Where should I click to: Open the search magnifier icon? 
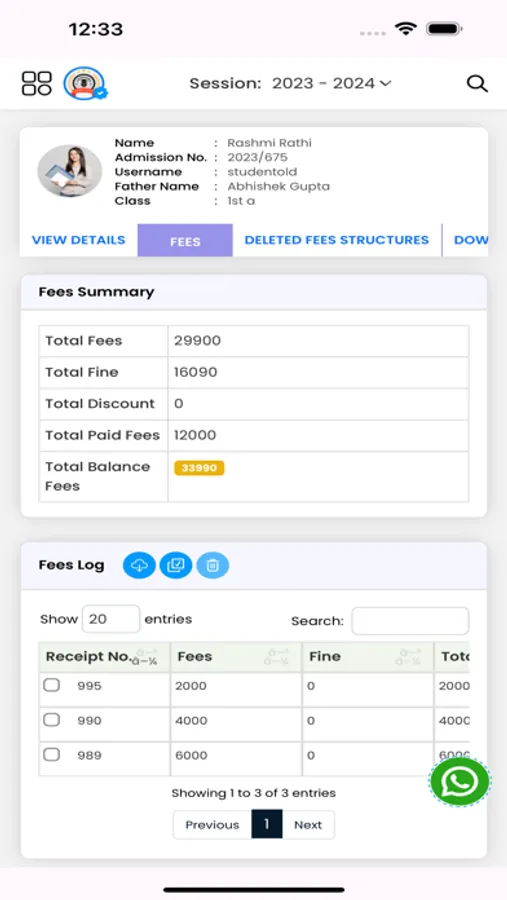click(x=477, y=84)
